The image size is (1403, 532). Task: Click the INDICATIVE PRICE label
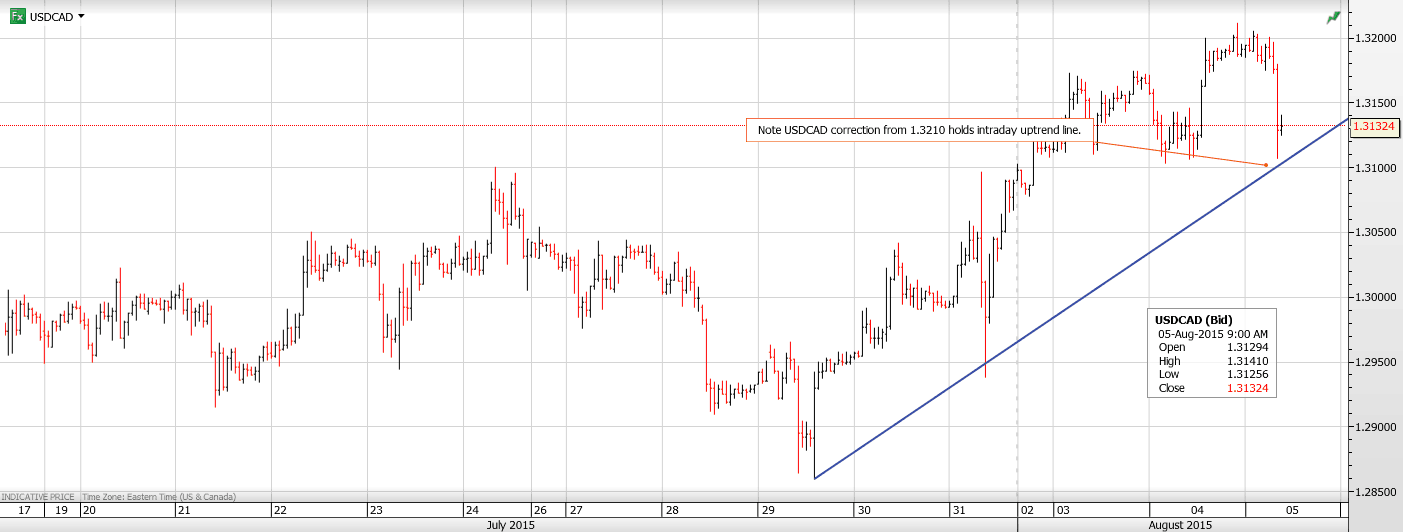point(38,496)
